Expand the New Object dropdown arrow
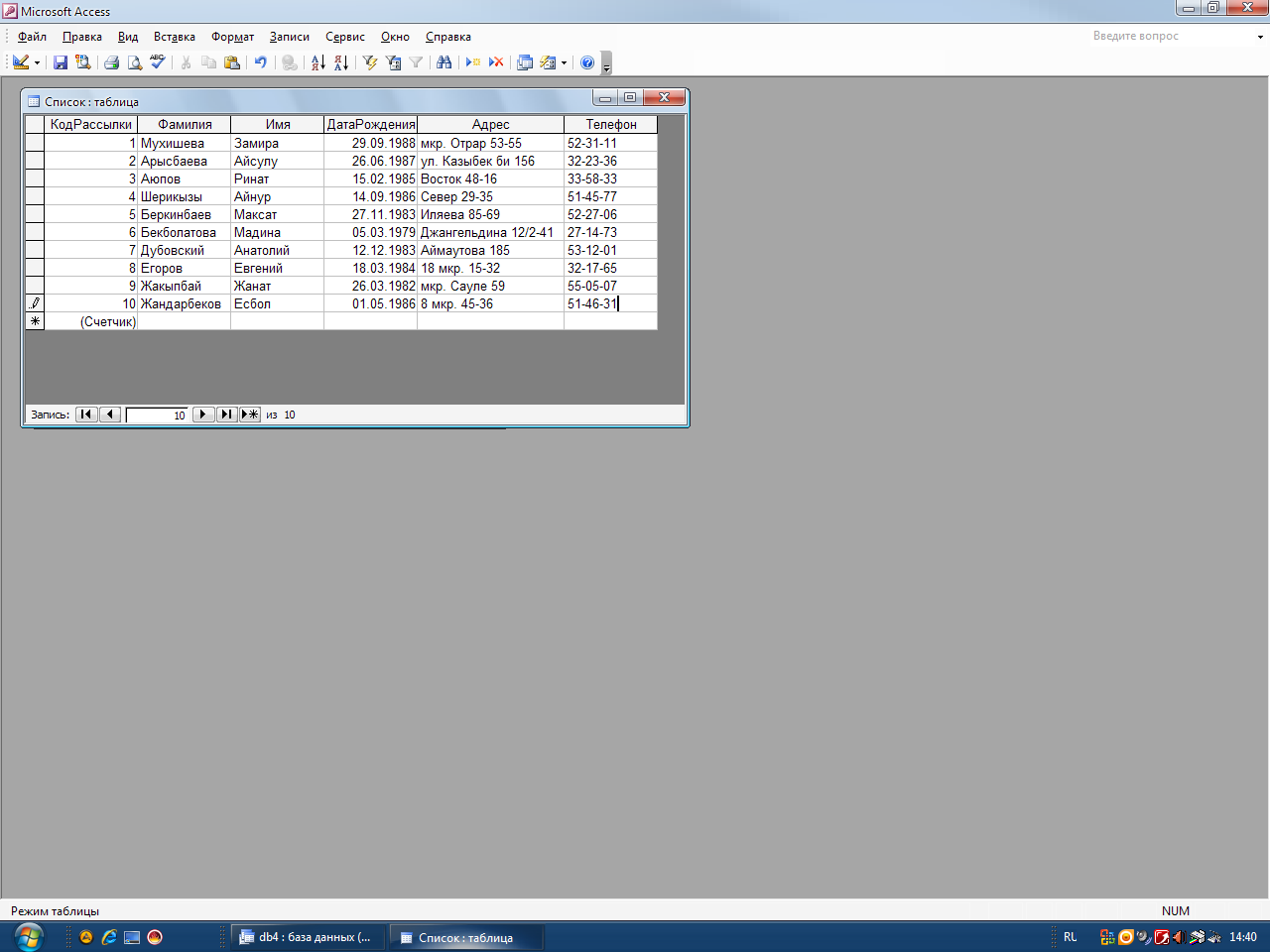The image size is (1270, 952). [x=564, y=62]
